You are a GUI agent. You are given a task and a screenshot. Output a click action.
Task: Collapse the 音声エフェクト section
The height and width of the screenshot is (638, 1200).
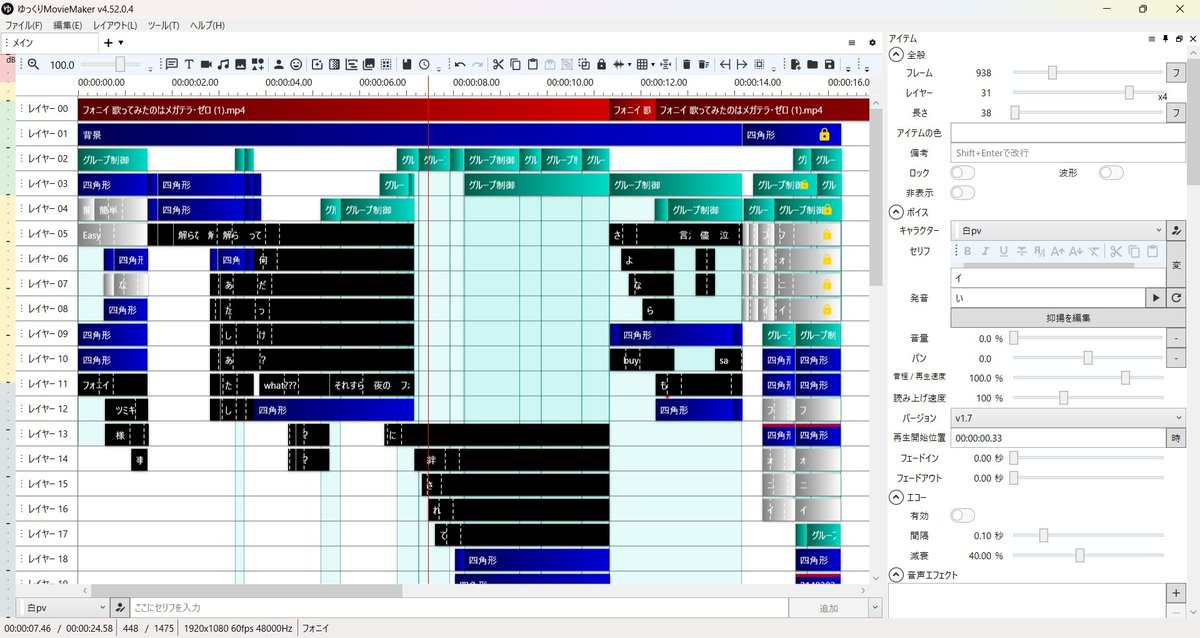[x=896, y=575]
